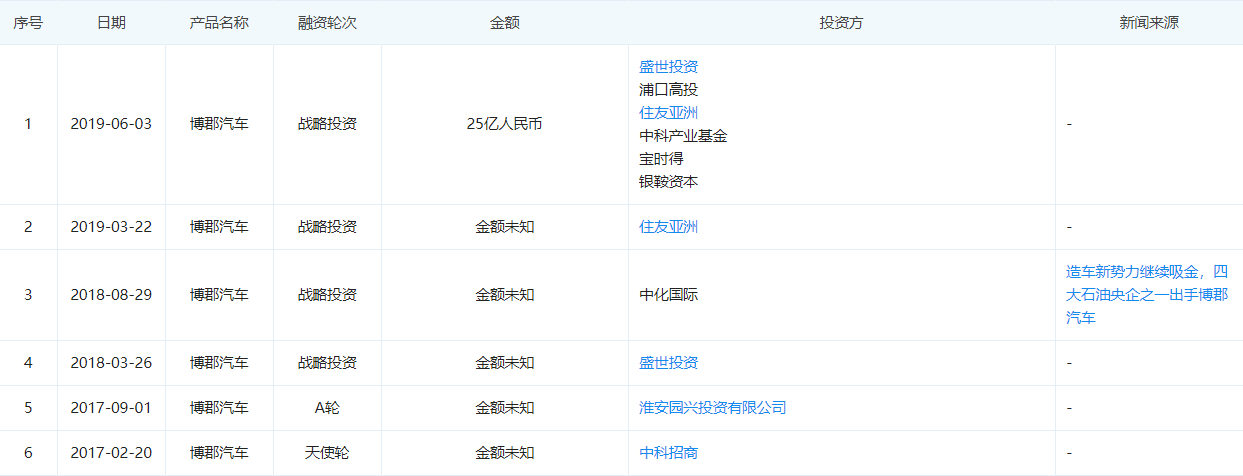This screenshot has width=1243, height=476.
Task: Select the 2017-02-20 date cell
Action: (x=111, y=453)
